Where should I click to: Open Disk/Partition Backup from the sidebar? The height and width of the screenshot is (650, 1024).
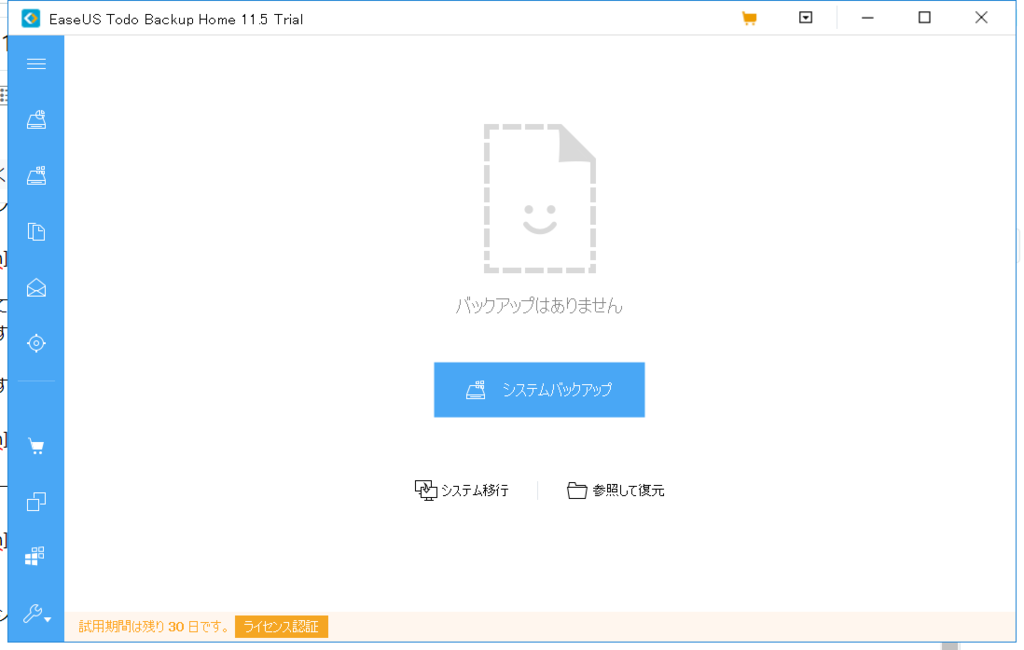tap(36, 174)
